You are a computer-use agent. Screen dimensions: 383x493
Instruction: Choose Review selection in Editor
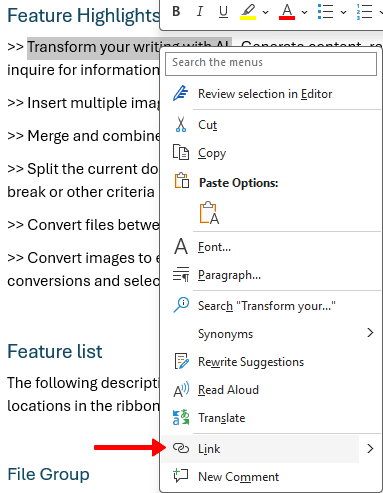tap(271, 94)
